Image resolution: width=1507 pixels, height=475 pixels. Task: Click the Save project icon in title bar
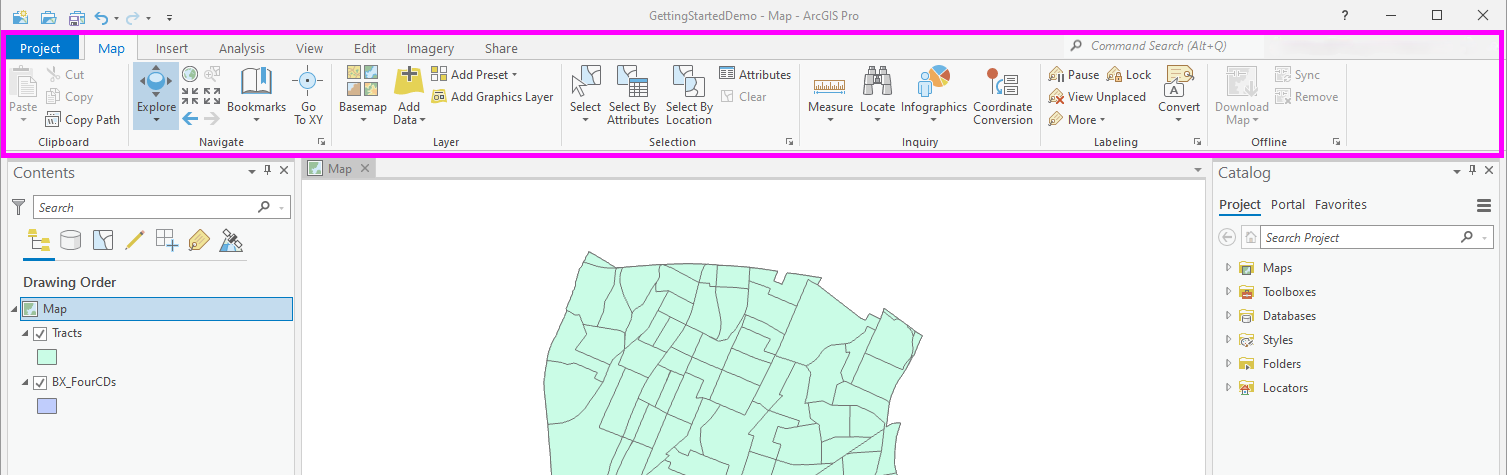[77, 17]
